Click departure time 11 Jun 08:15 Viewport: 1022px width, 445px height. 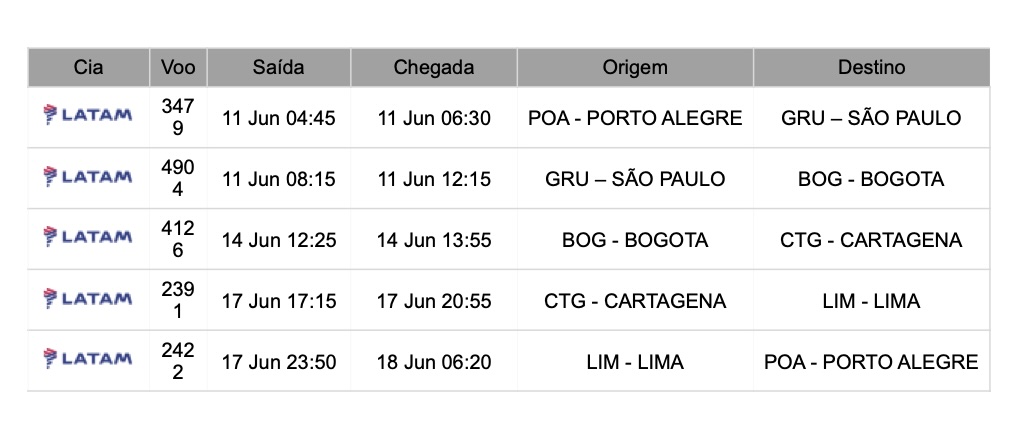278,180
